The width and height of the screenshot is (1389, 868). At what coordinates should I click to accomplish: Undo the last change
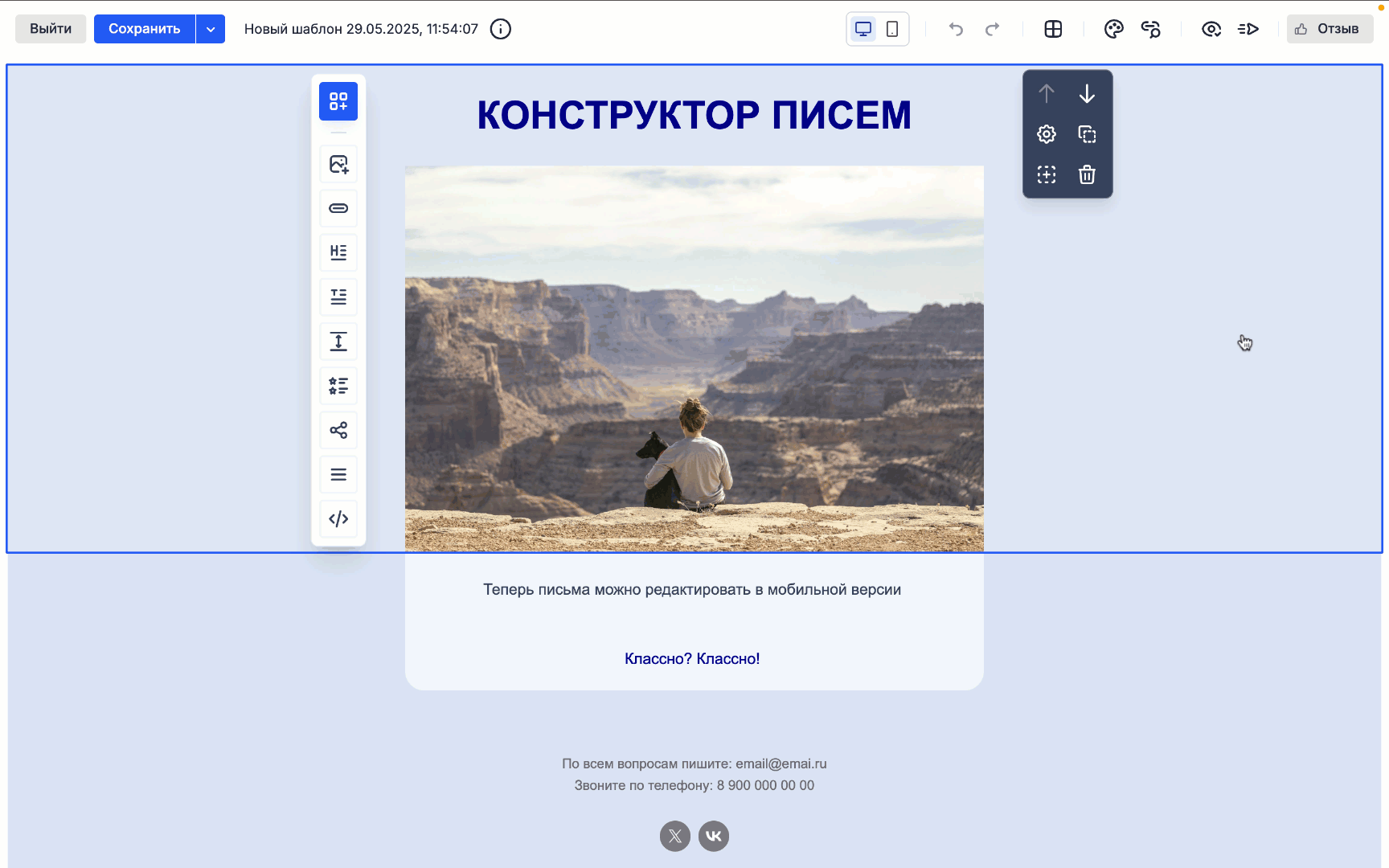(956, 29)
